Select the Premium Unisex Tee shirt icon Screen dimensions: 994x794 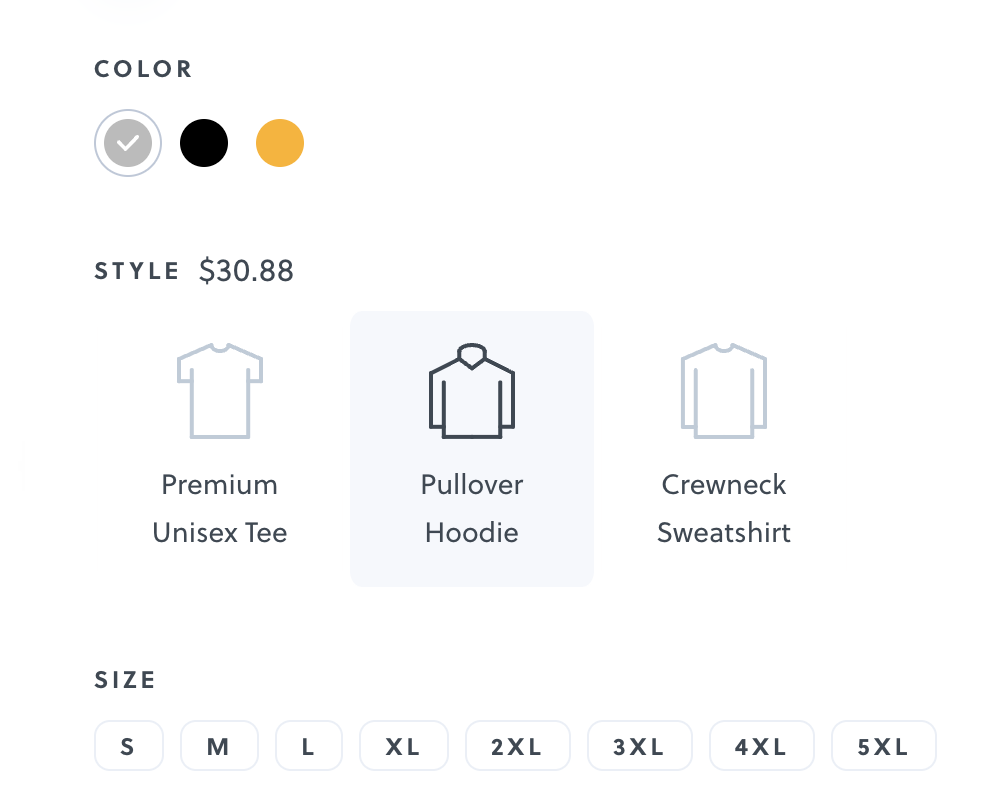coord(220,391)
